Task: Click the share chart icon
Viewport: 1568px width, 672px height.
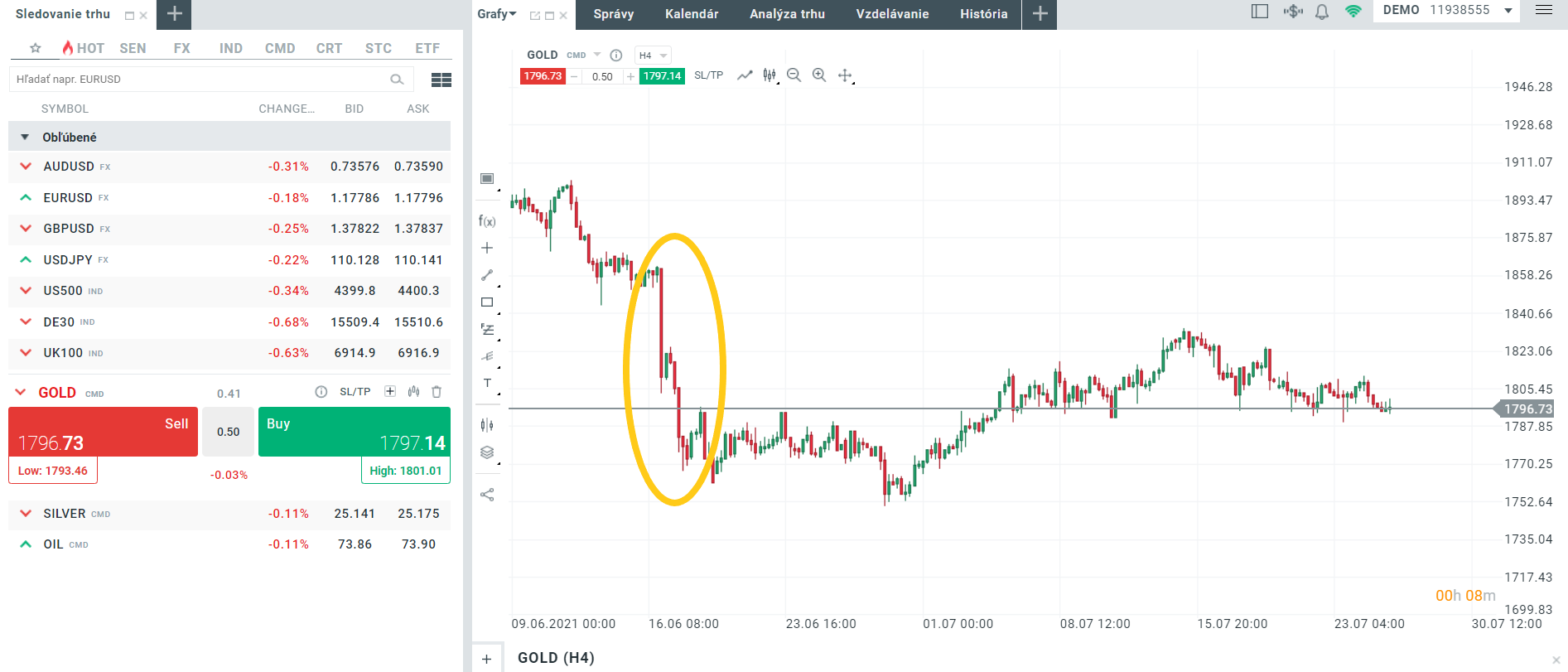Action: (487, 495)
